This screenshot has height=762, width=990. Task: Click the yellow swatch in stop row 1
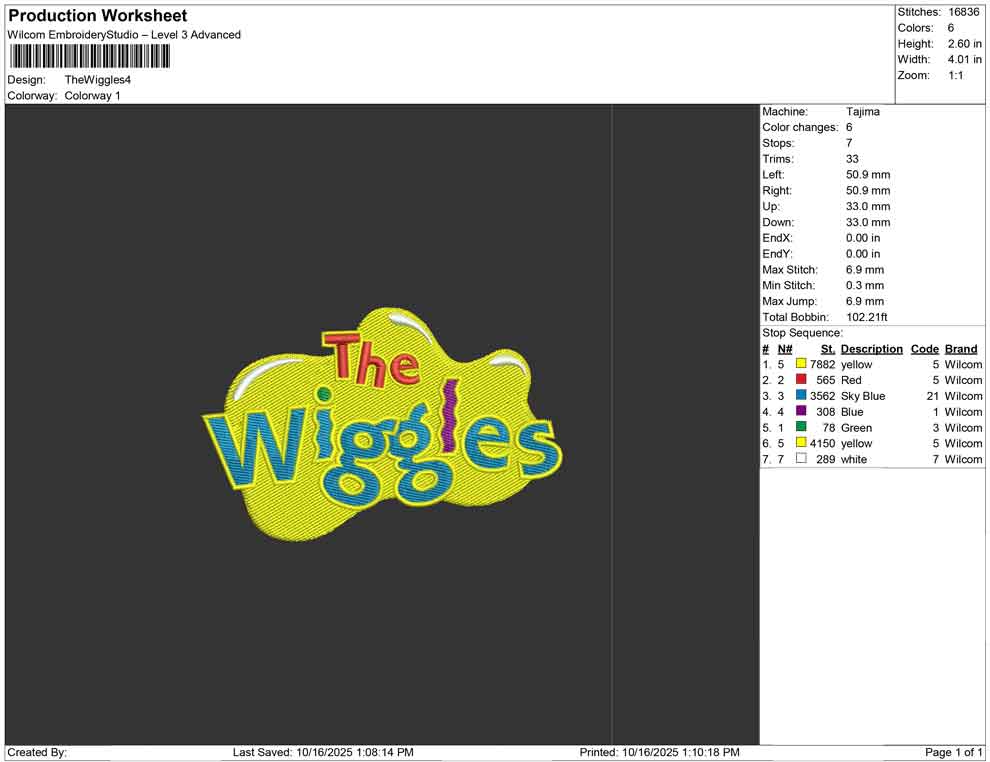click(801, 364)
